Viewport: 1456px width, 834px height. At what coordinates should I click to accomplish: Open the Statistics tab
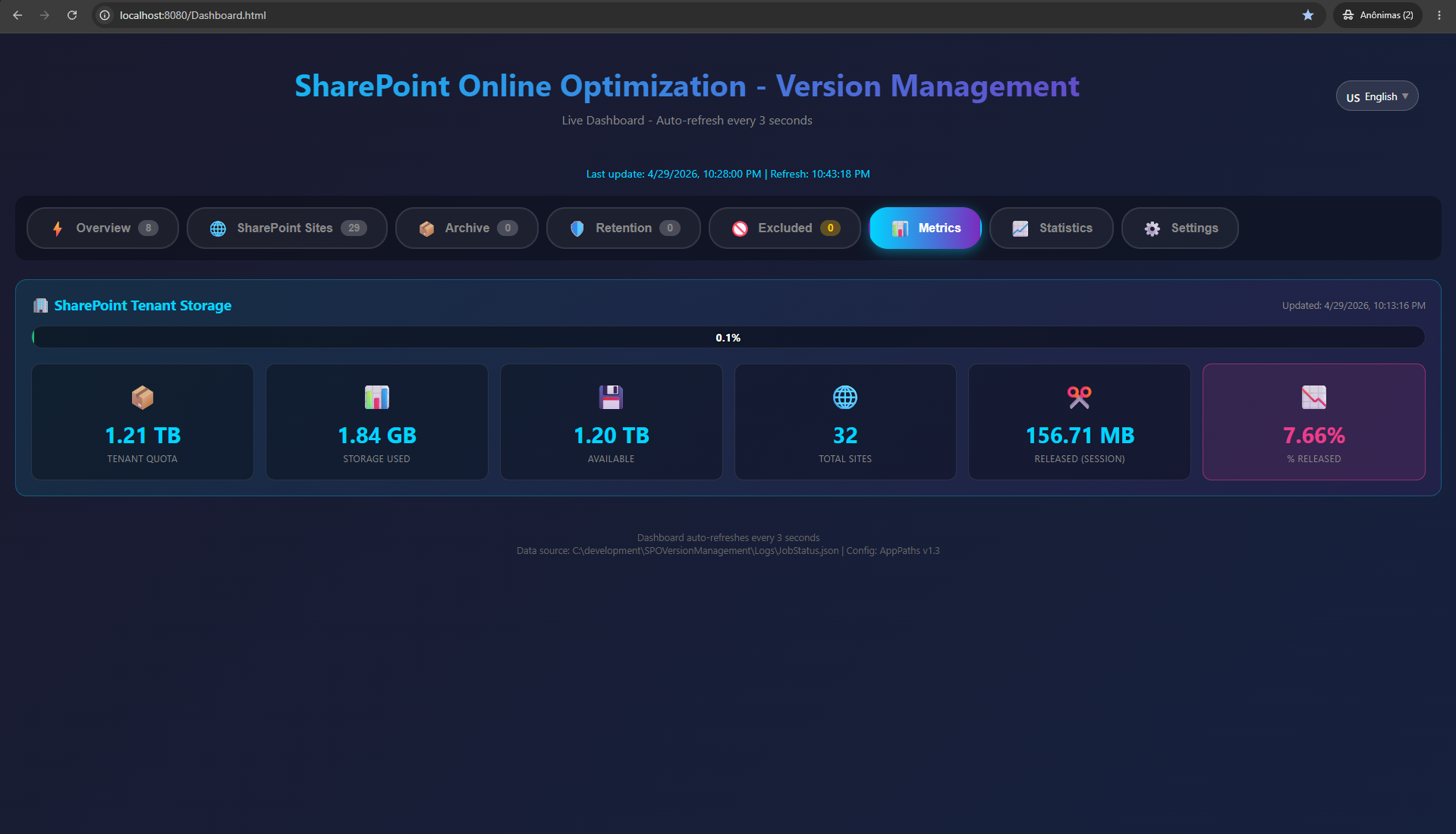(x=1051, y=228)
